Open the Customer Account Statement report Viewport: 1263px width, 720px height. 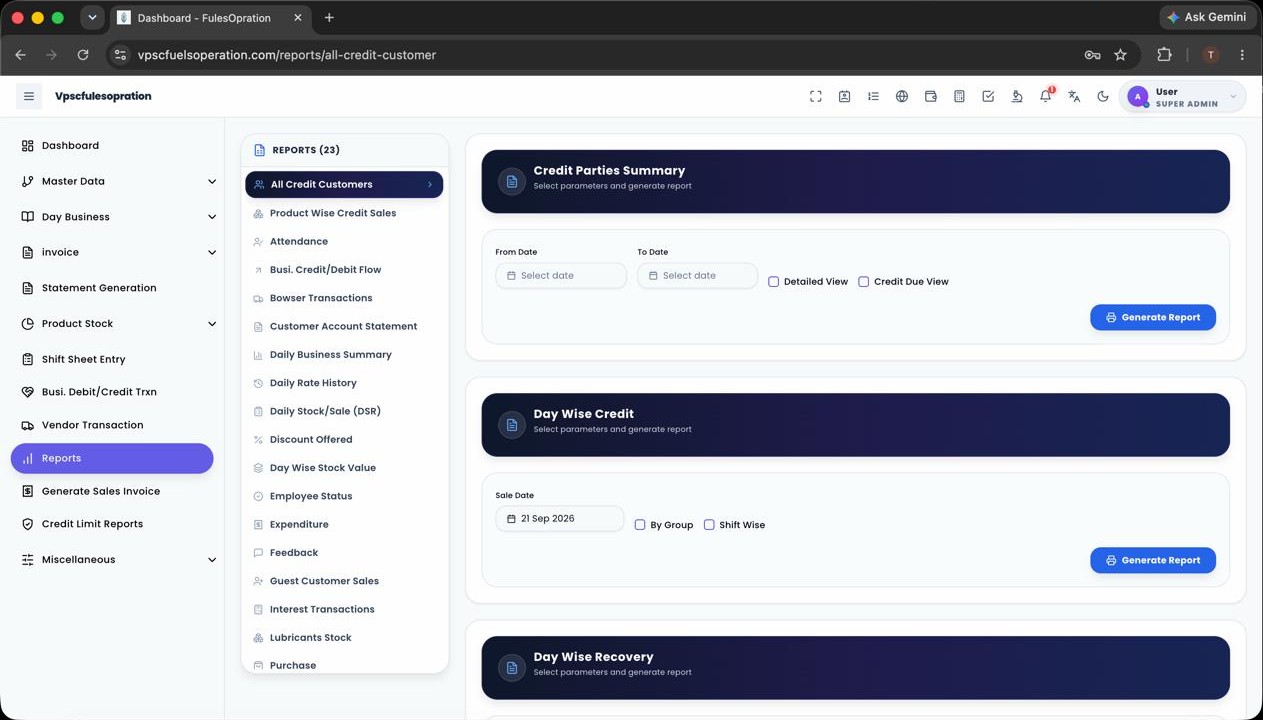click(x=343, y=326)
